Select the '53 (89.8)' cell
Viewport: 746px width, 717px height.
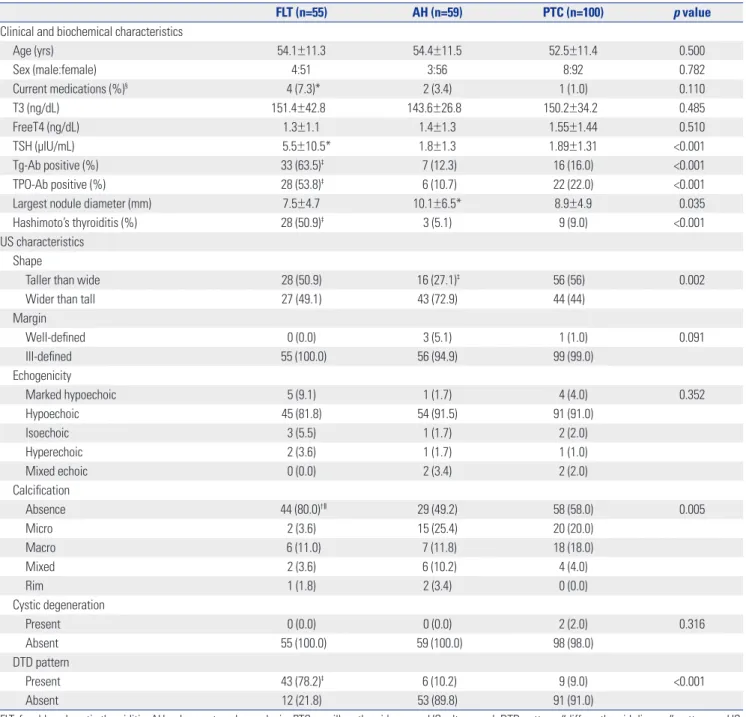coord(437,700)
